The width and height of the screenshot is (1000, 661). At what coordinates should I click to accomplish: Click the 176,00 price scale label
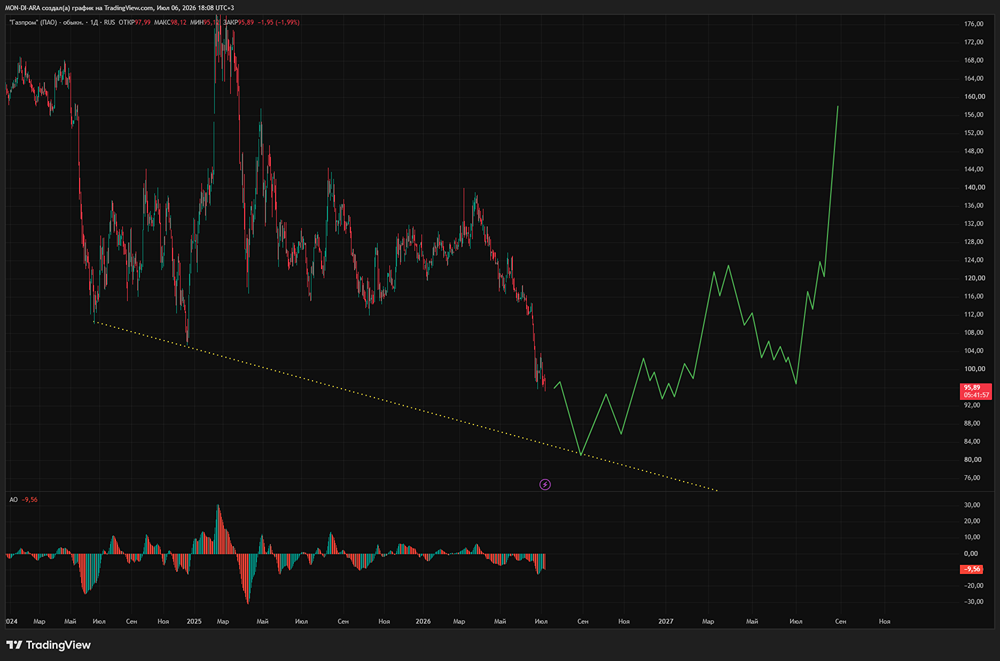(973, 24)
